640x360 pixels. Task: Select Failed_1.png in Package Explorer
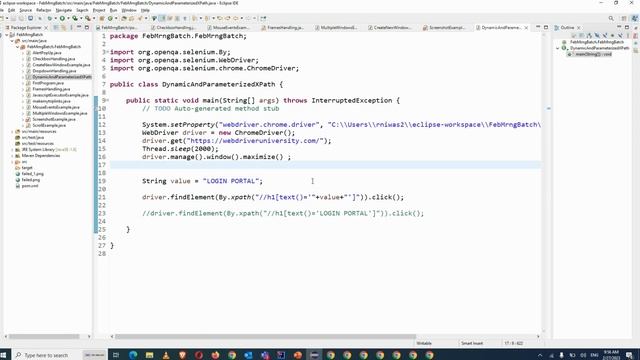coord(33,174)
